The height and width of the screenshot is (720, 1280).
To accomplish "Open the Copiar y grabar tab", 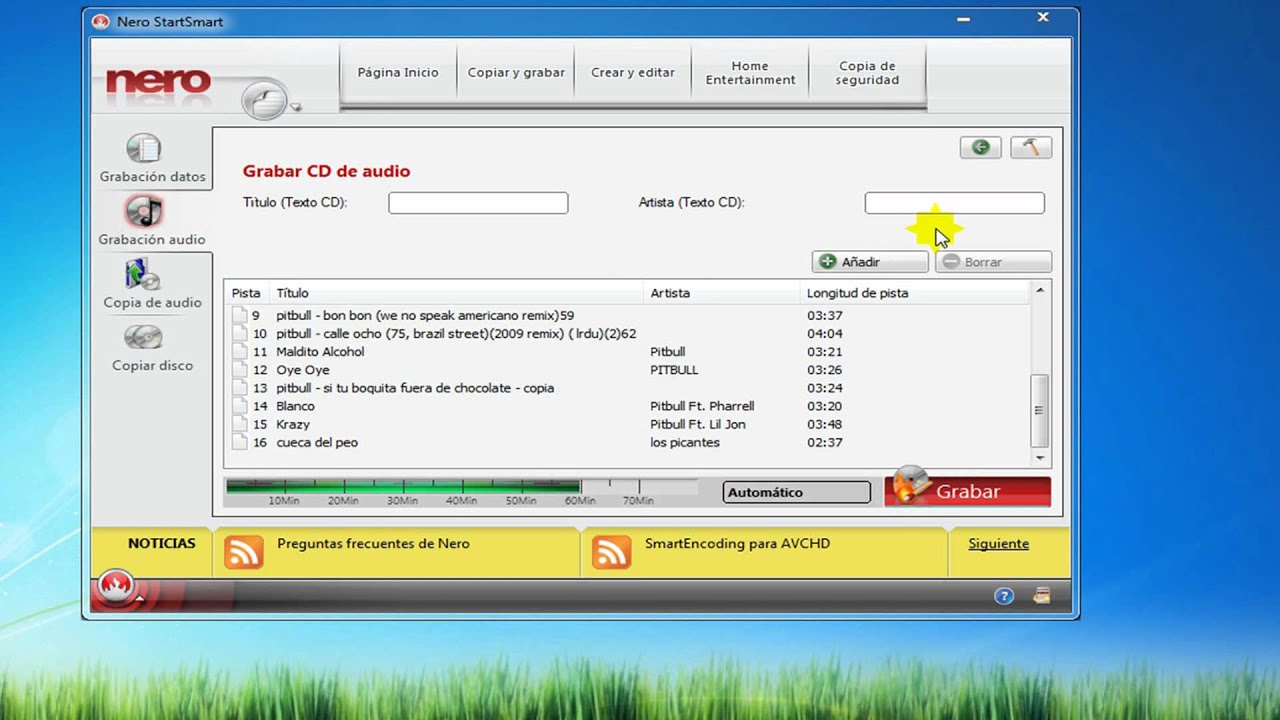I will (516, 72).
